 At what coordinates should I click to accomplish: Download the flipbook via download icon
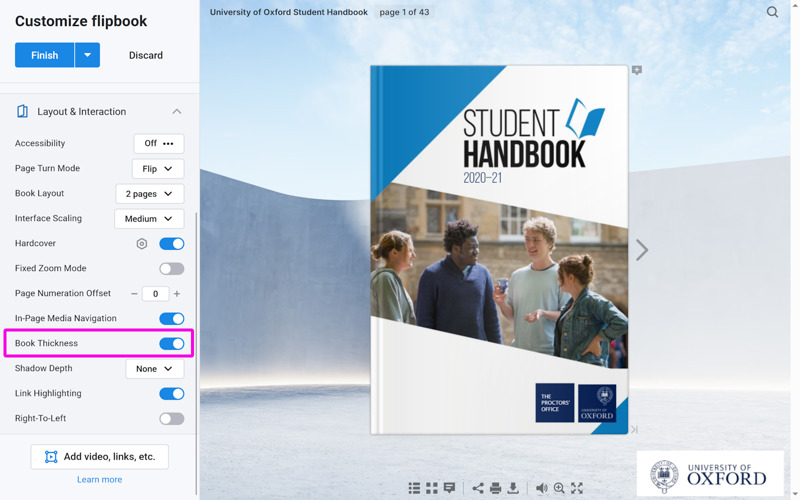tap(513, 488)
